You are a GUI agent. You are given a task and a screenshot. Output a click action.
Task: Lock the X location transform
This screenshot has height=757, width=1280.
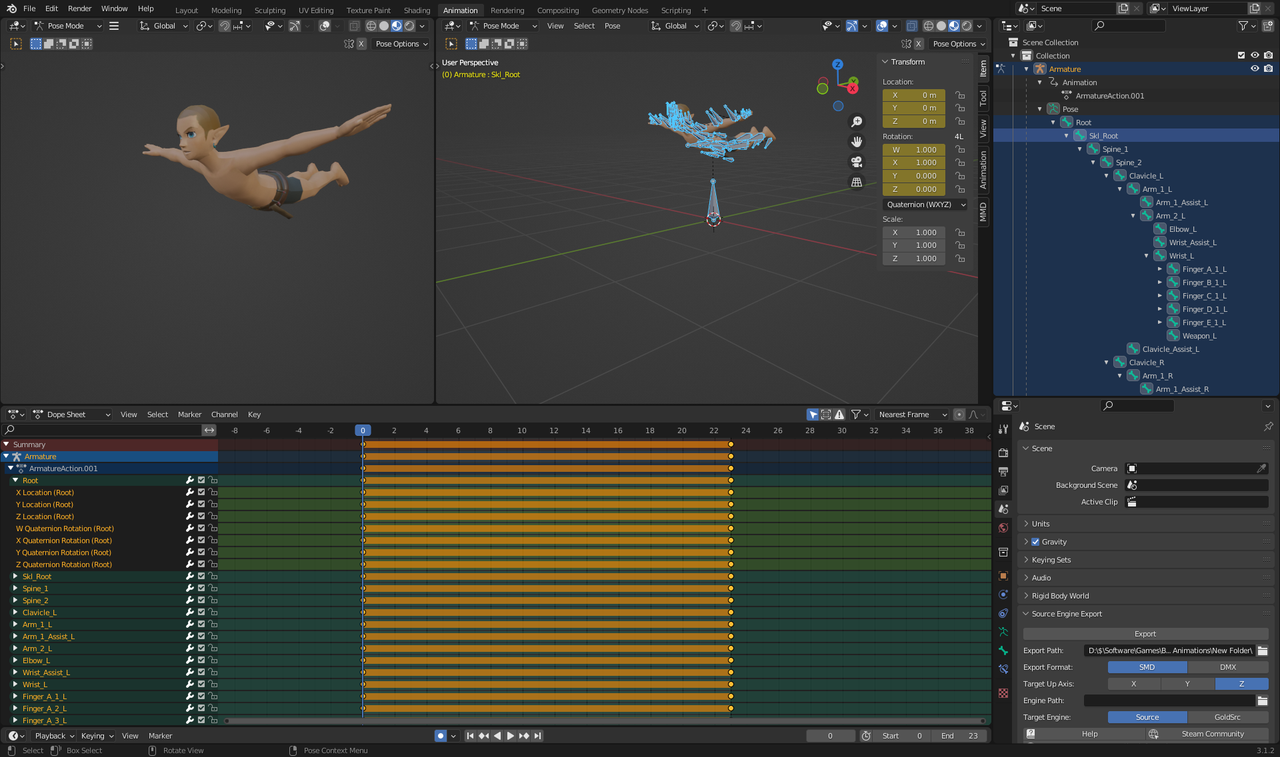click(x=960, y=95)
